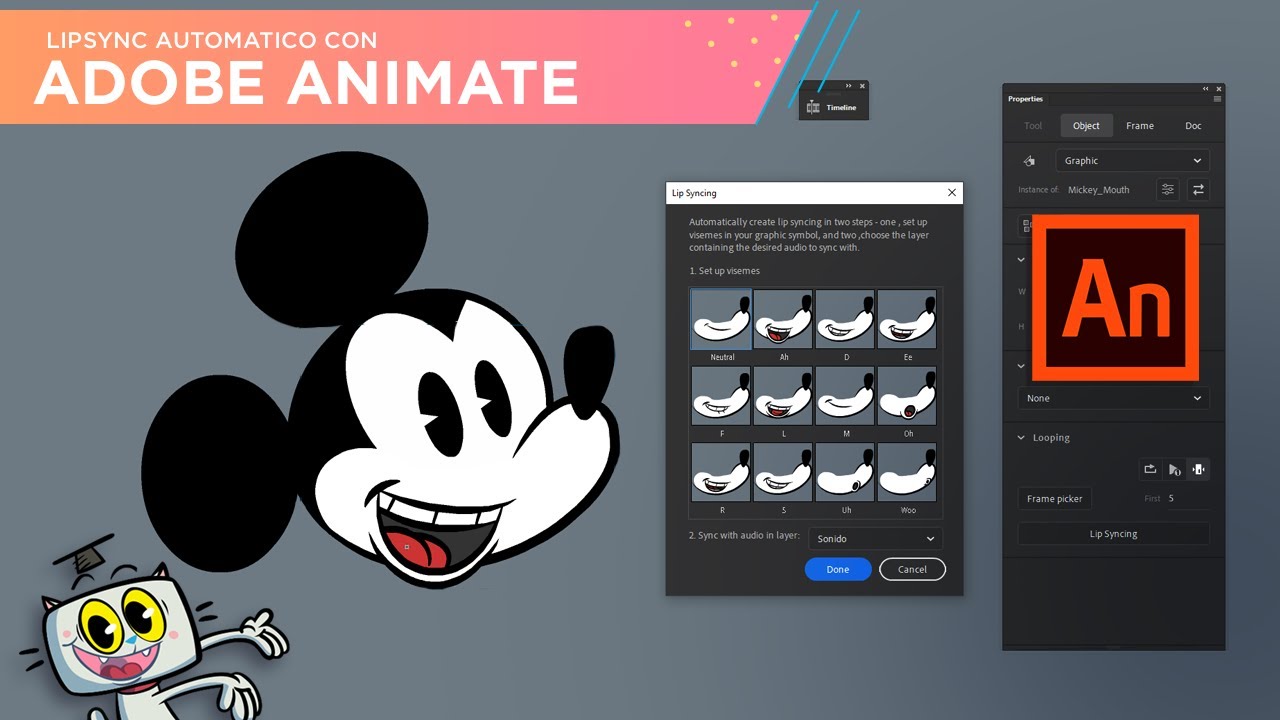Screen dimensions: 1280x720
Task: Select the D viseme thumbnail
Action: (x=845, y=320)
